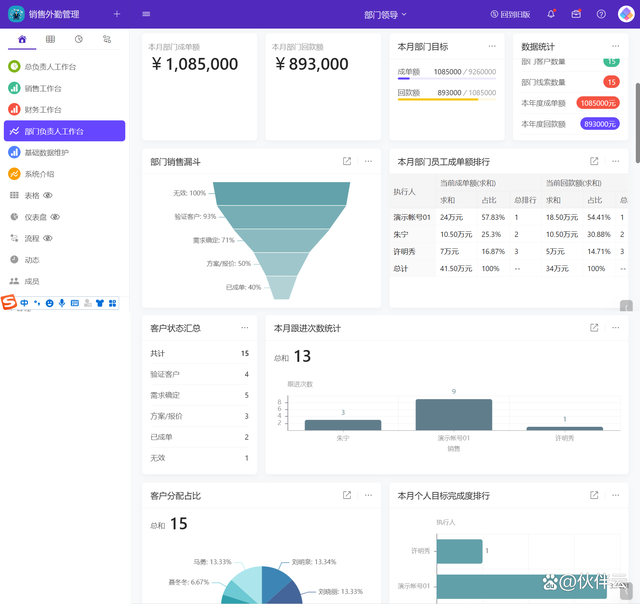
Task: Click the 销售外勤管理 app logo
Action: 16,14
